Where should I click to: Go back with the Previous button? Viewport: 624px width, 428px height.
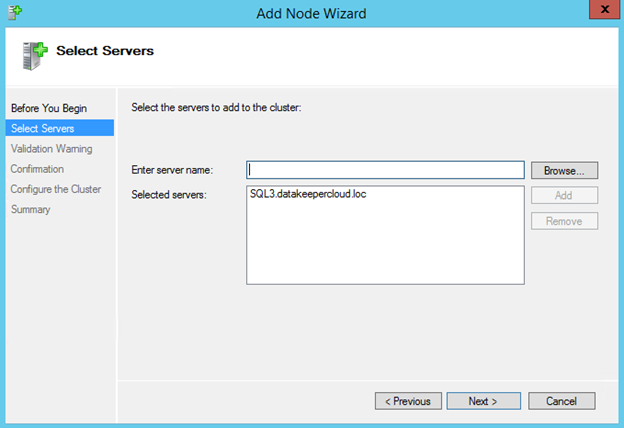[409, 401]
